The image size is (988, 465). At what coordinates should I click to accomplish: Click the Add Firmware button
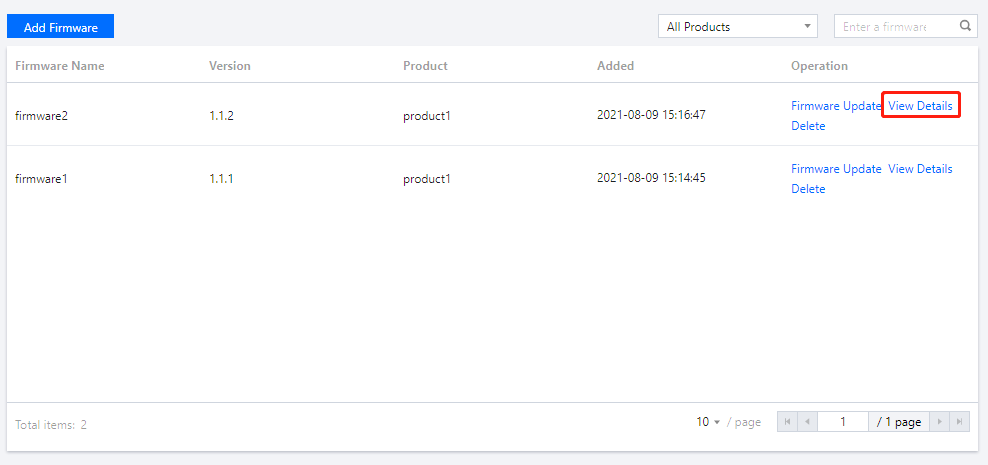tap(61, 27)
